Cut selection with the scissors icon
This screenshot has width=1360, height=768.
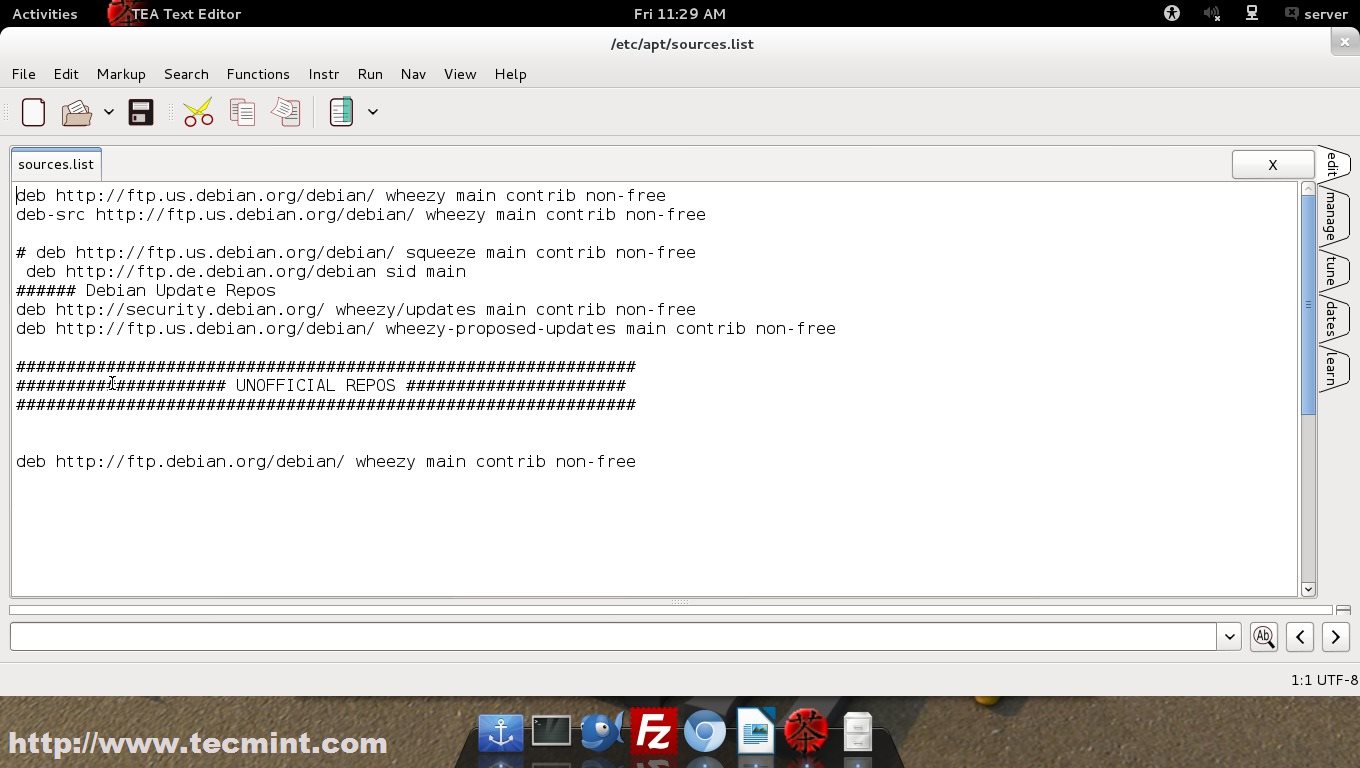[x=198, y=112]
